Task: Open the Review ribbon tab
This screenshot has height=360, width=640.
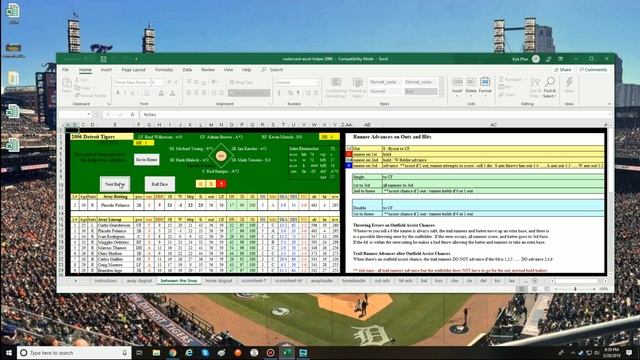Action: tap(208, 70)
